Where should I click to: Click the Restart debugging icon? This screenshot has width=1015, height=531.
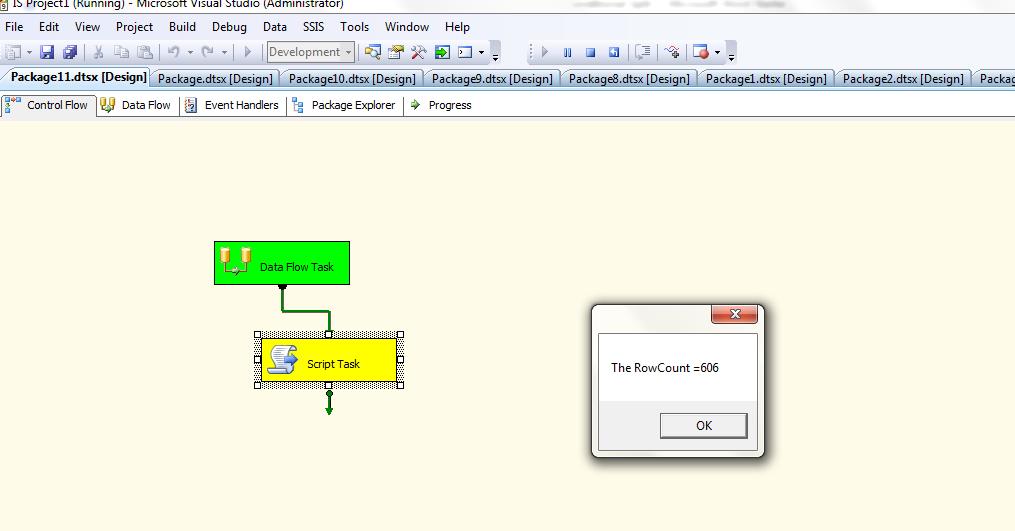coord(614,52)
